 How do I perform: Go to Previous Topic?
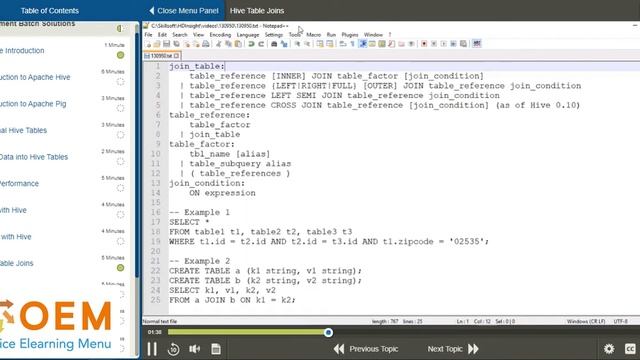[x=366, y=349]
